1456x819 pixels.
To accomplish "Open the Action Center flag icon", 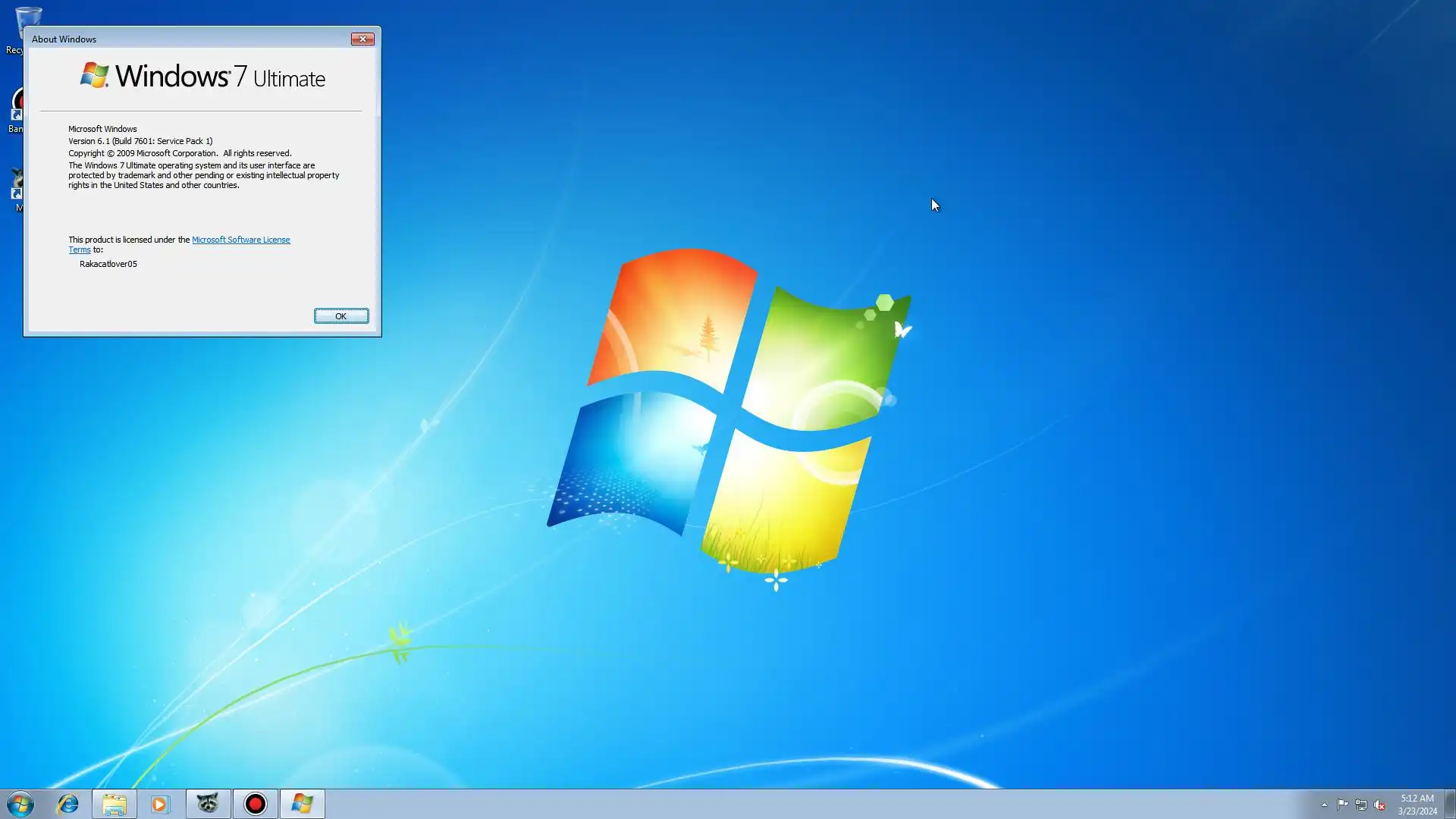I will click(x=1342, y=805).
